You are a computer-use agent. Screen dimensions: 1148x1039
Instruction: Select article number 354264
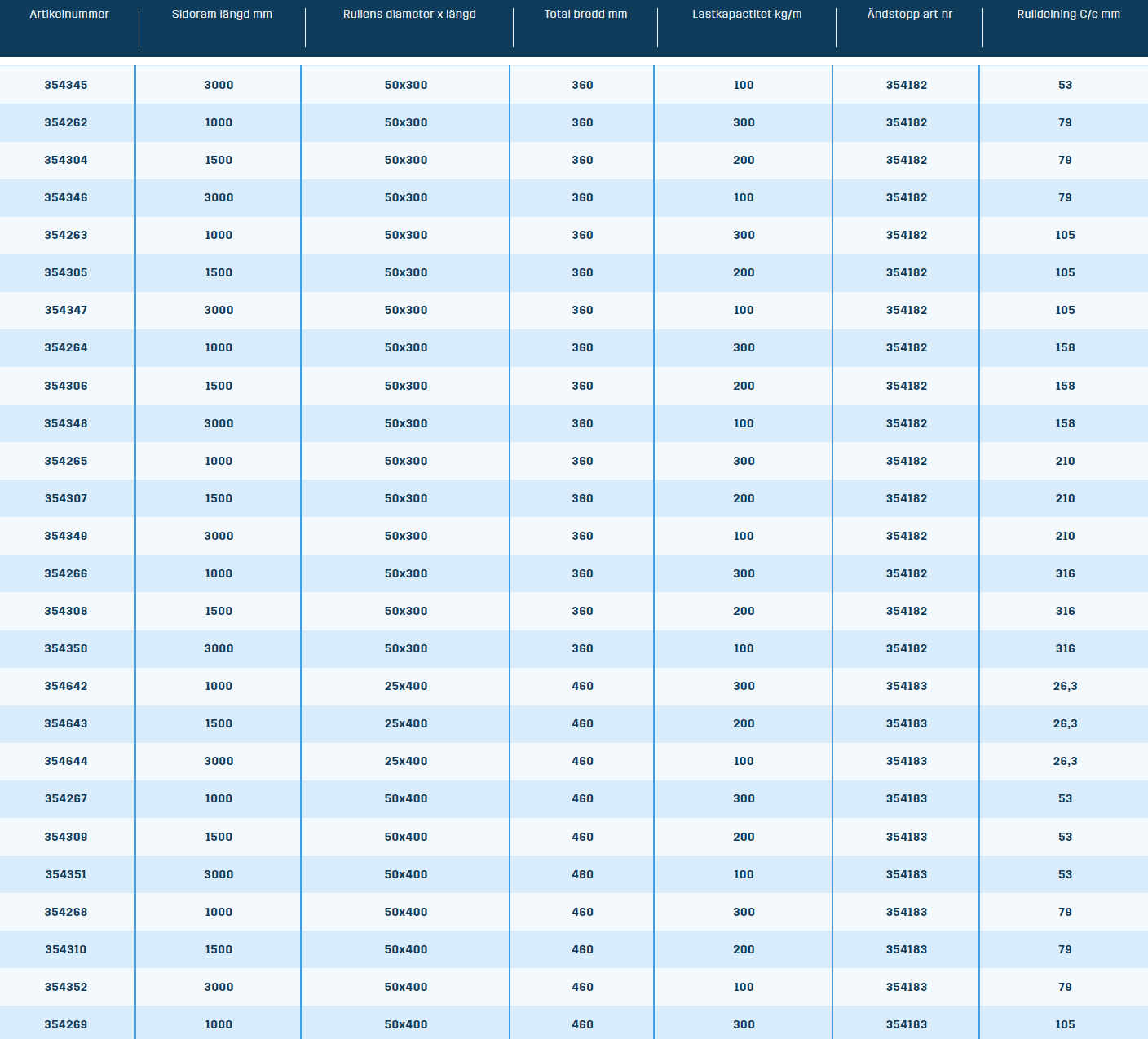pyautogui.click(x=66, y=347)
